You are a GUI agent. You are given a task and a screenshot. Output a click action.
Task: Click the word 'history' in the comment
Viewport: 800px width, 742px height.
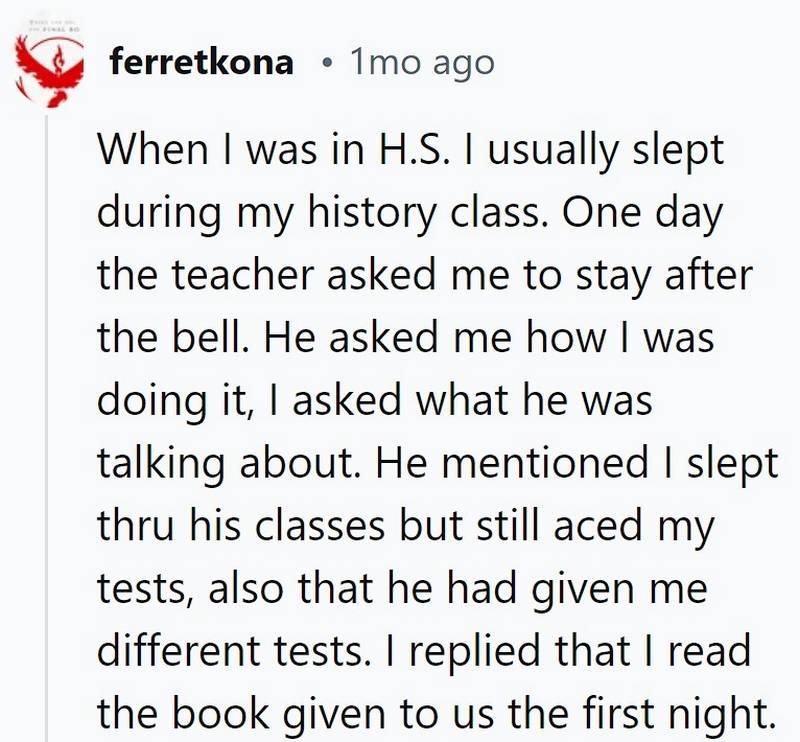point(371,212)
